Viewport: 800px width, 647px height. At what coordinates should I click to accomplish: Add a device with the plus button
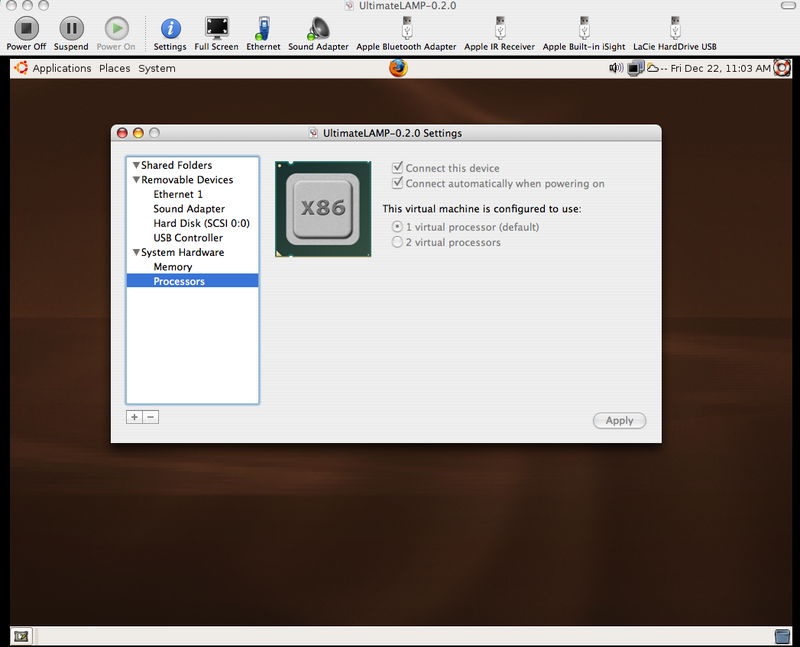[x=134, y=417]
